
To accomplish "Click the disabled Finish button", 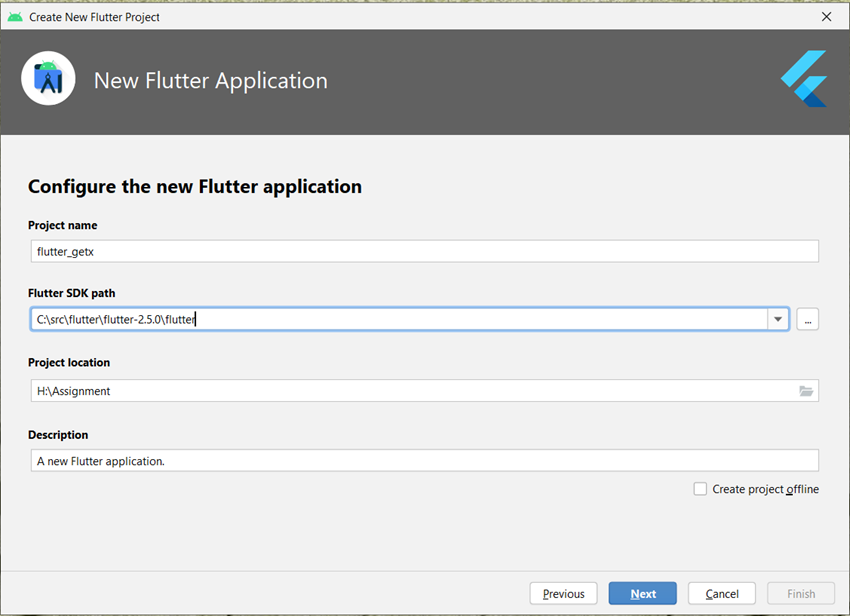I will click(800, 593).
